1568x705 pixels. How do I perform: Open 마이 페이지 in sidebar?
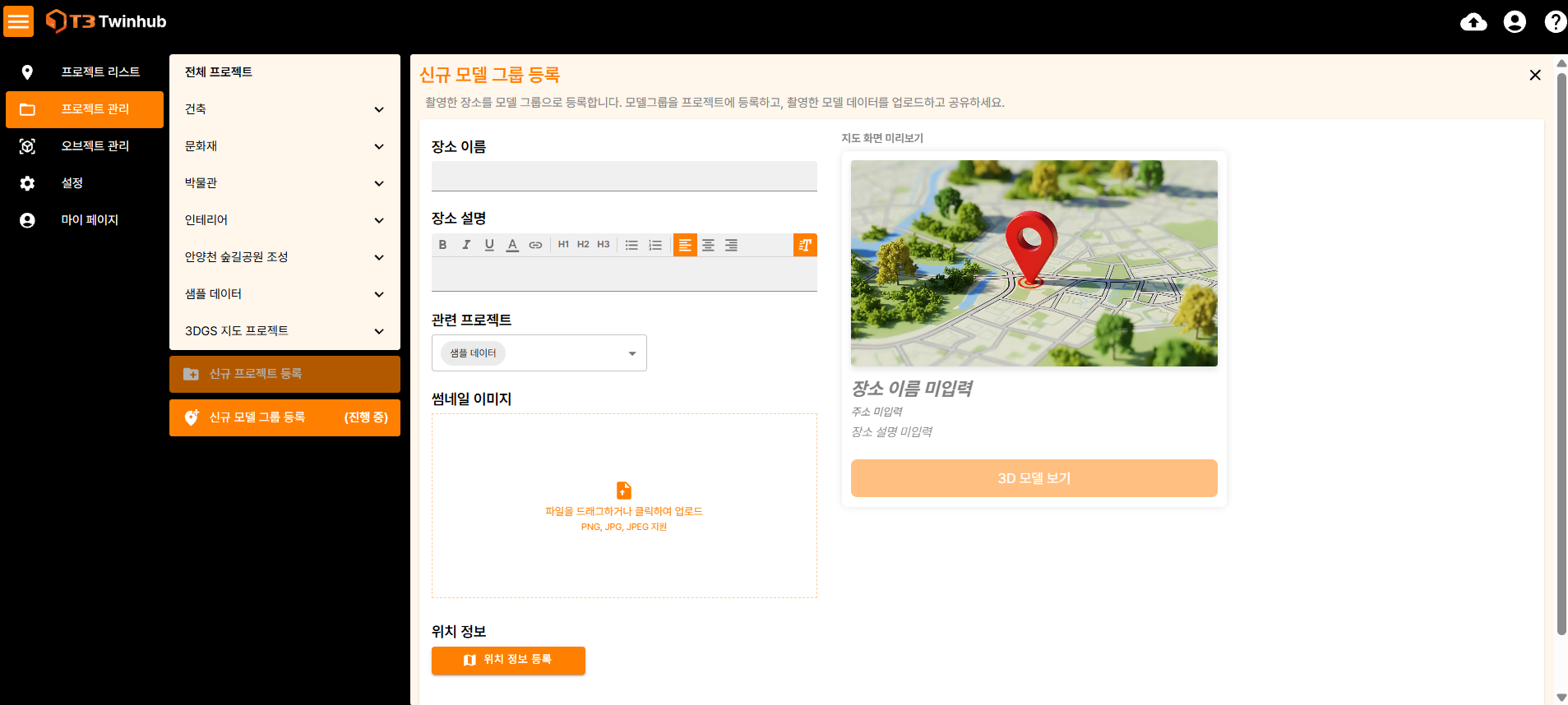85,220
